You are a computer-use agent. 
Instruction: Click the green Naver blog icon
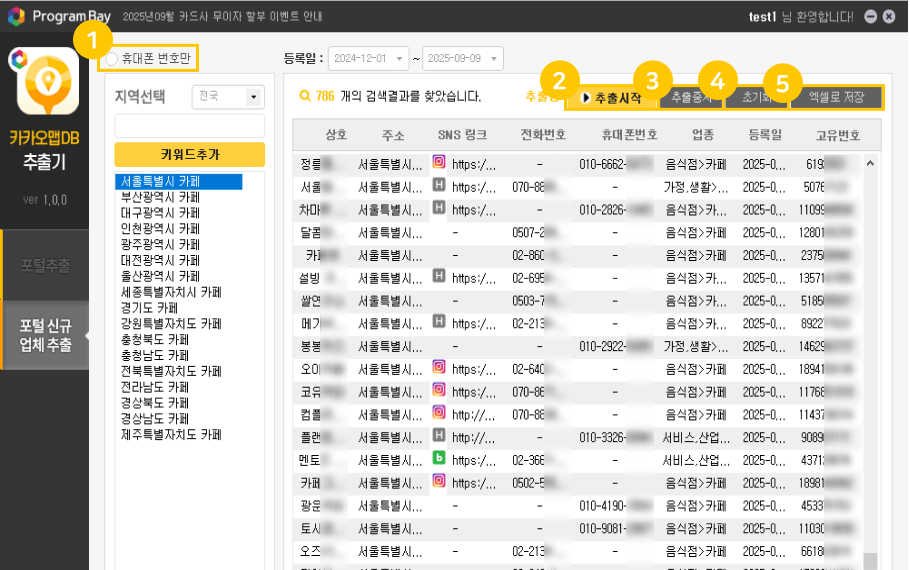[x=438, y=458]
